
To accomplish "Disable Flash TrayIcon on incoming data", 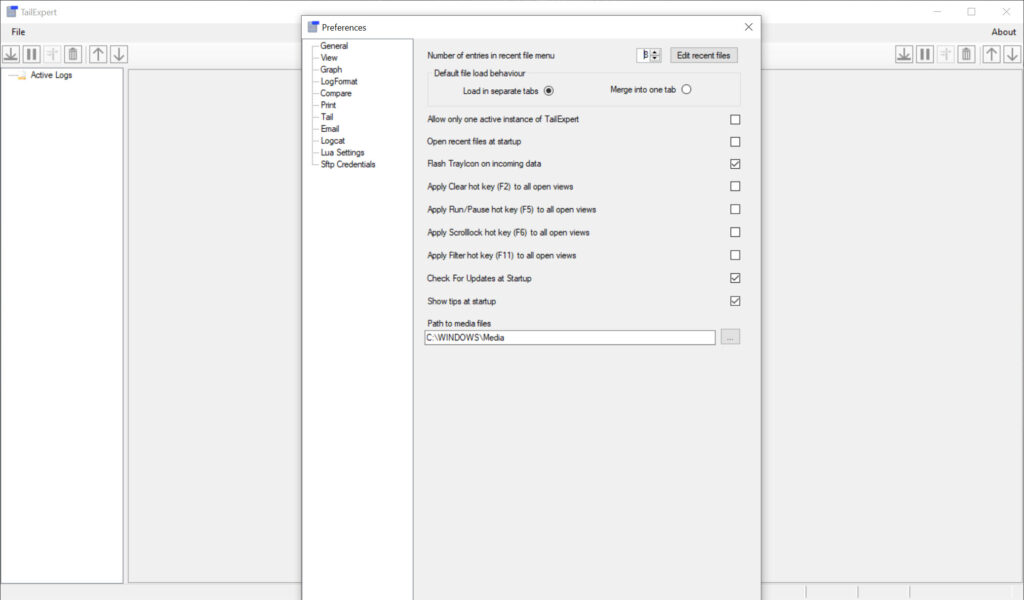I will pos(735,164).
